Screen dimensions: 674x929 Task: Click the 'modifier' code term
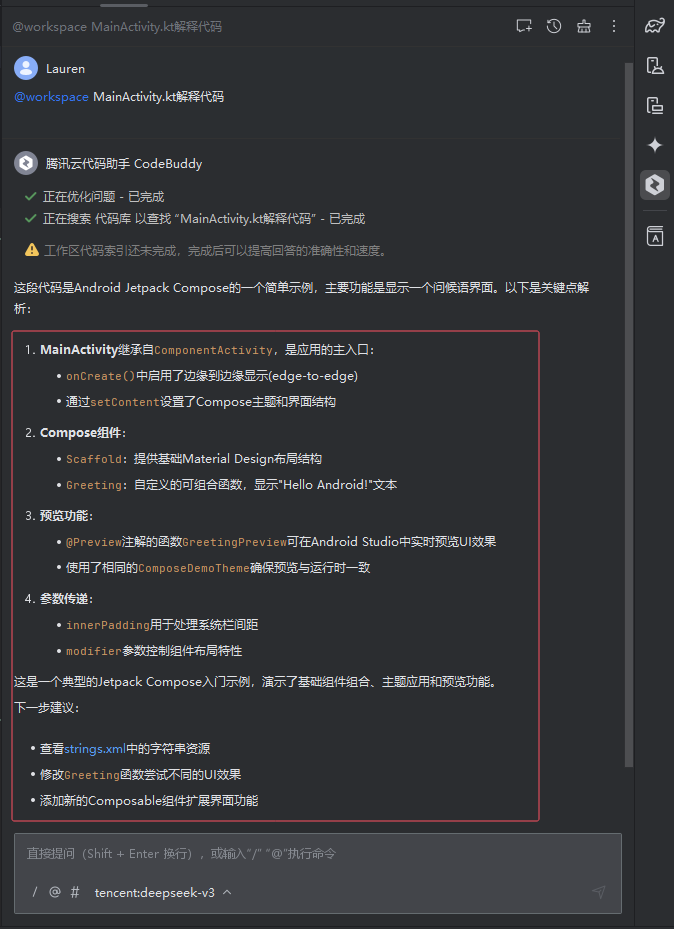click(94, 651)
